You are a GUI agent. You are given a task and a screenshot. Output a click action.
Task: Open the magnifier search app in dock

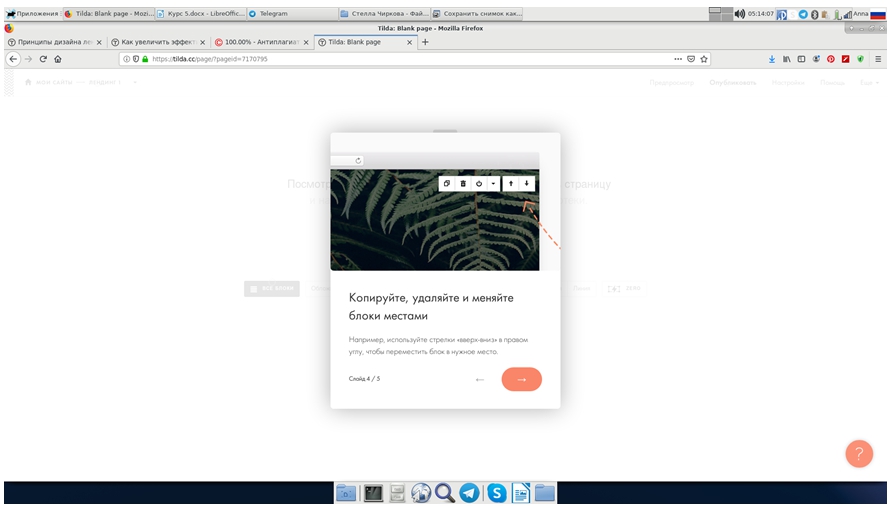tap(444, 492)
